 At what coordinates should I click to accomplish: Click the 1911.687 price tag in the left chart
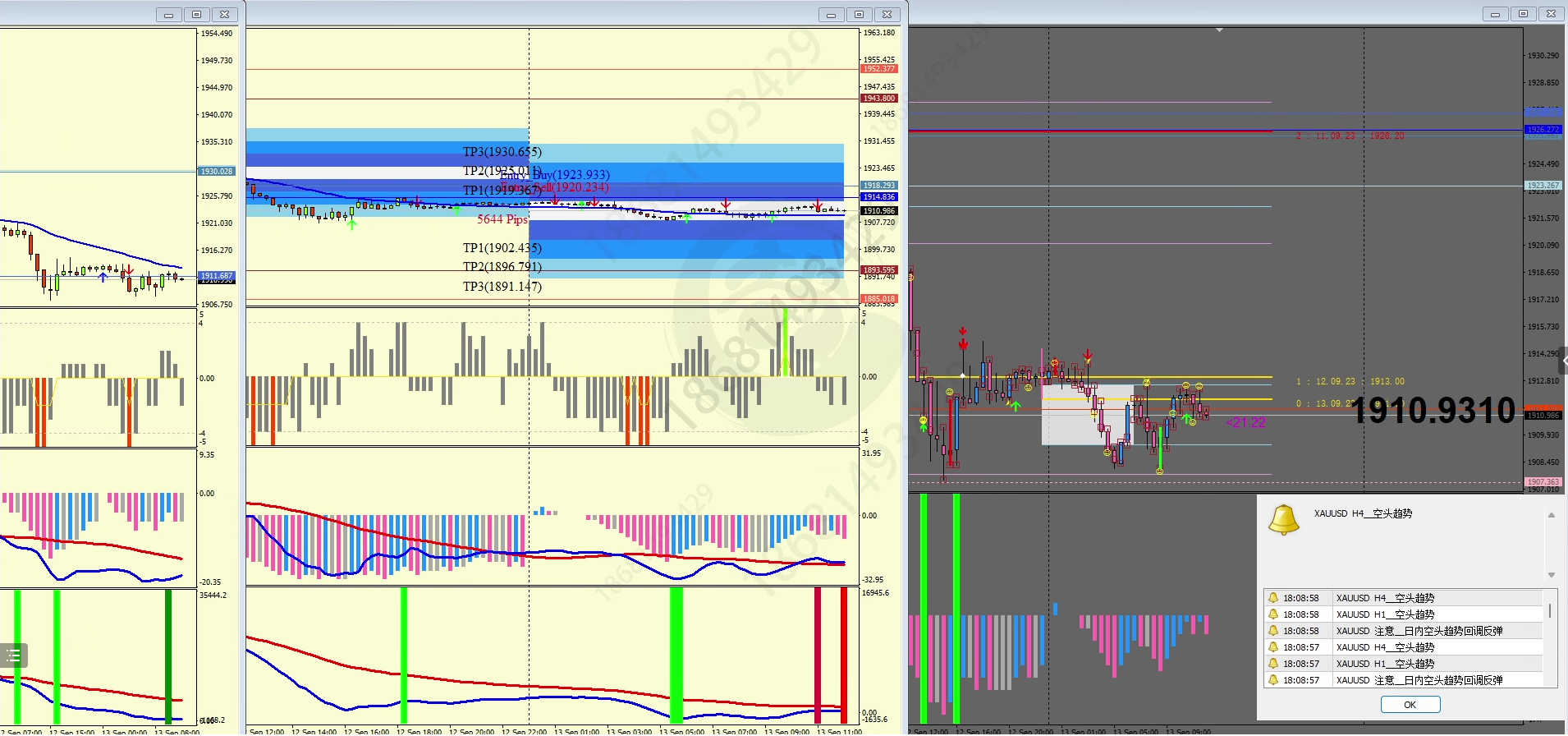[217, 276]
